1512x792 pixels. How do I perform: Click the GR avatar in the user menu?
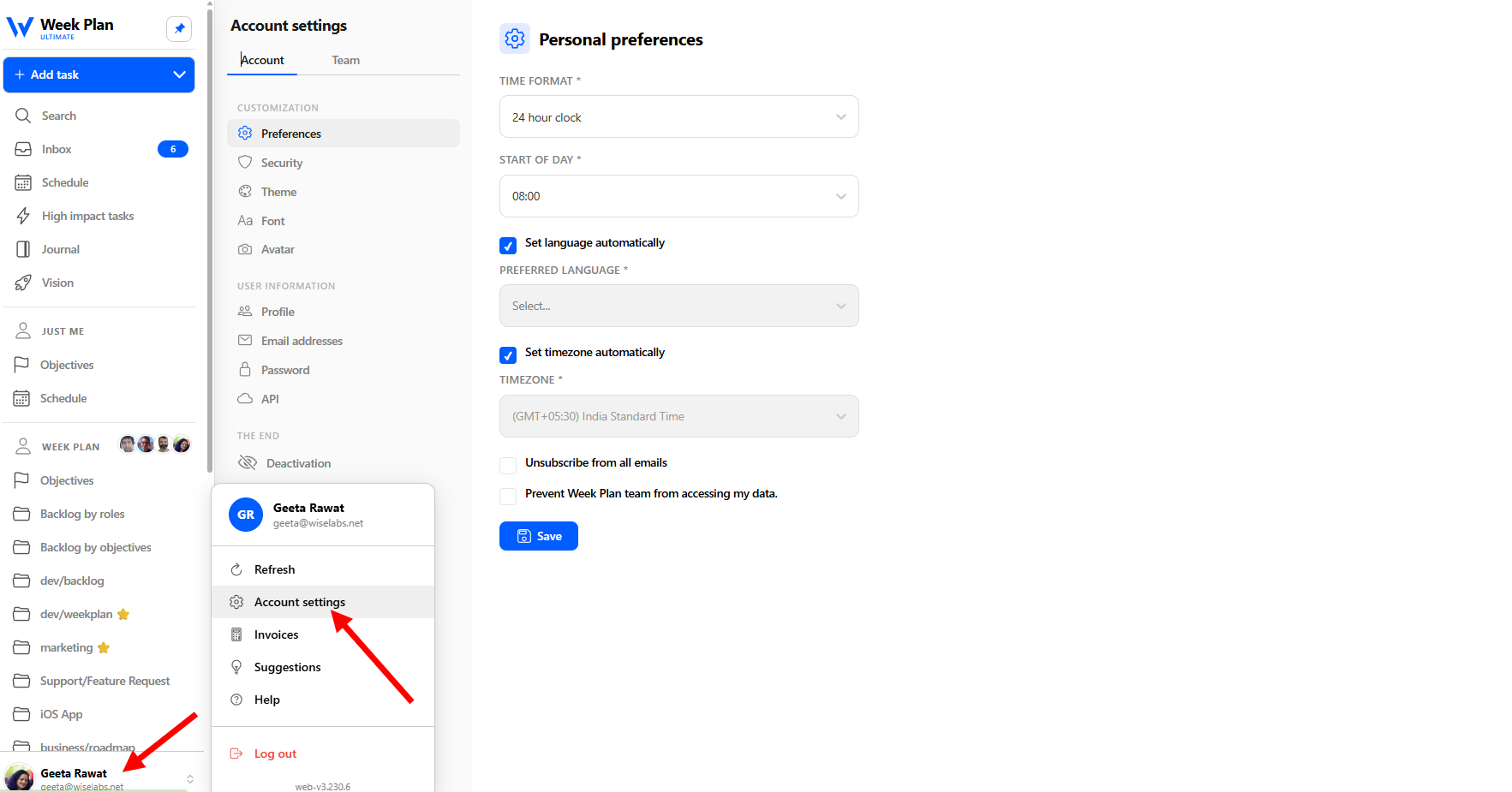tap(246, 515)
